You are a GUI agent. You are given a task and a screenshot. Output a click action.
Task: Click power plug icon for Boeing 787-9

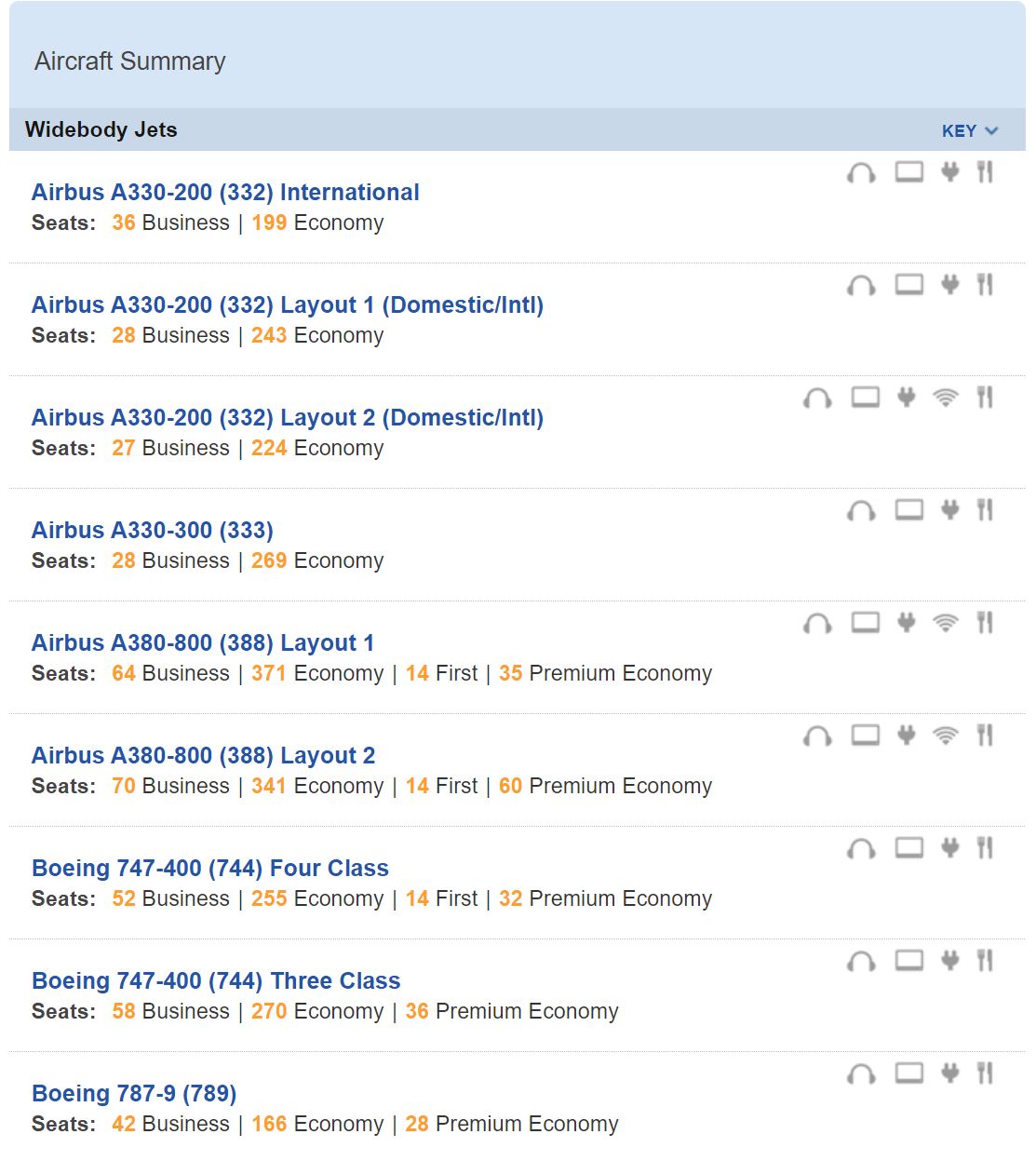pyautogui.click(x=949, y=1073)
